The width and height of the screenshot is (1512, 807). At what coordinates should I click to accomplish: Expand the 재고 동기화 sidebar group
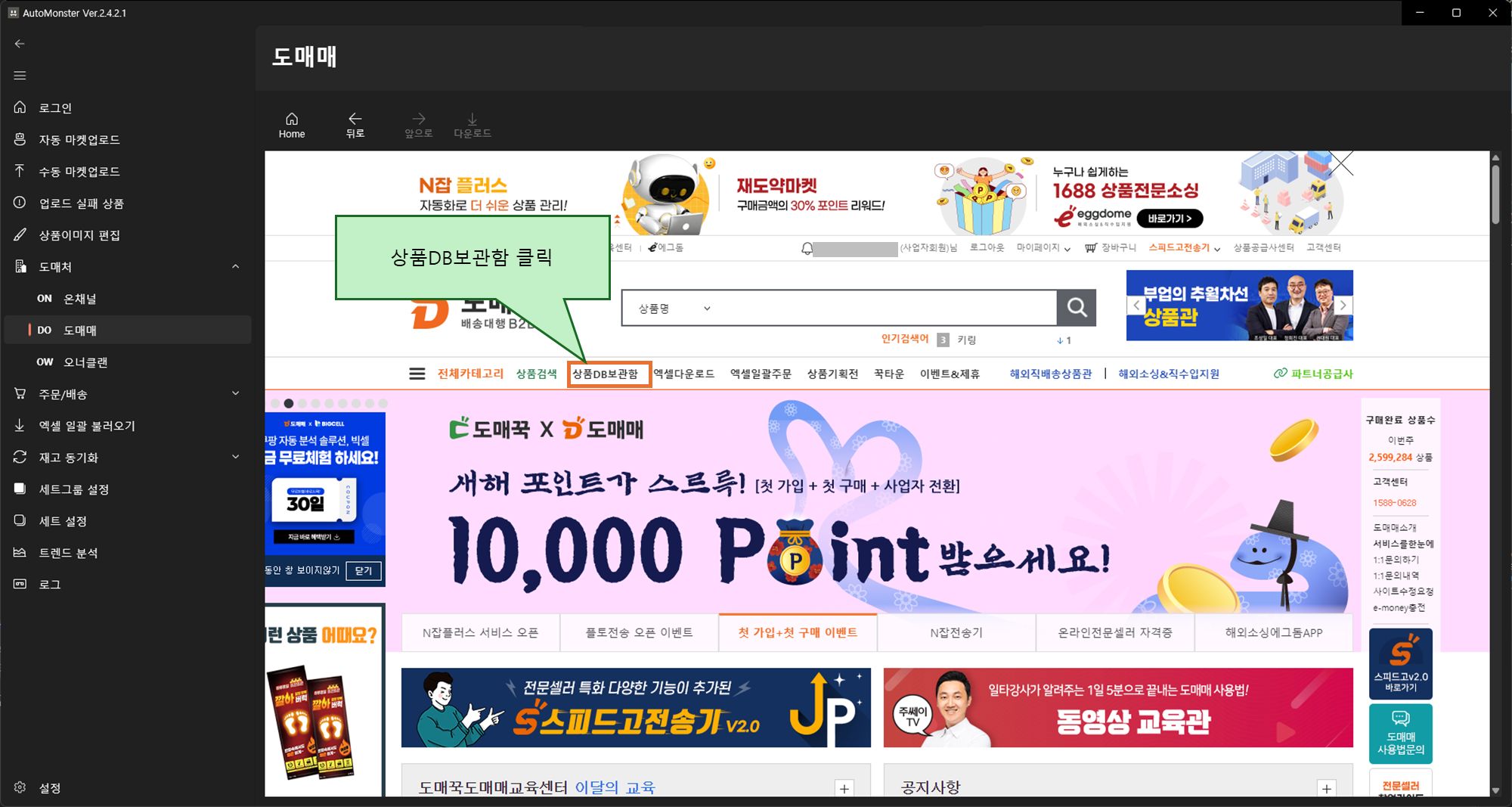(127, 458)
